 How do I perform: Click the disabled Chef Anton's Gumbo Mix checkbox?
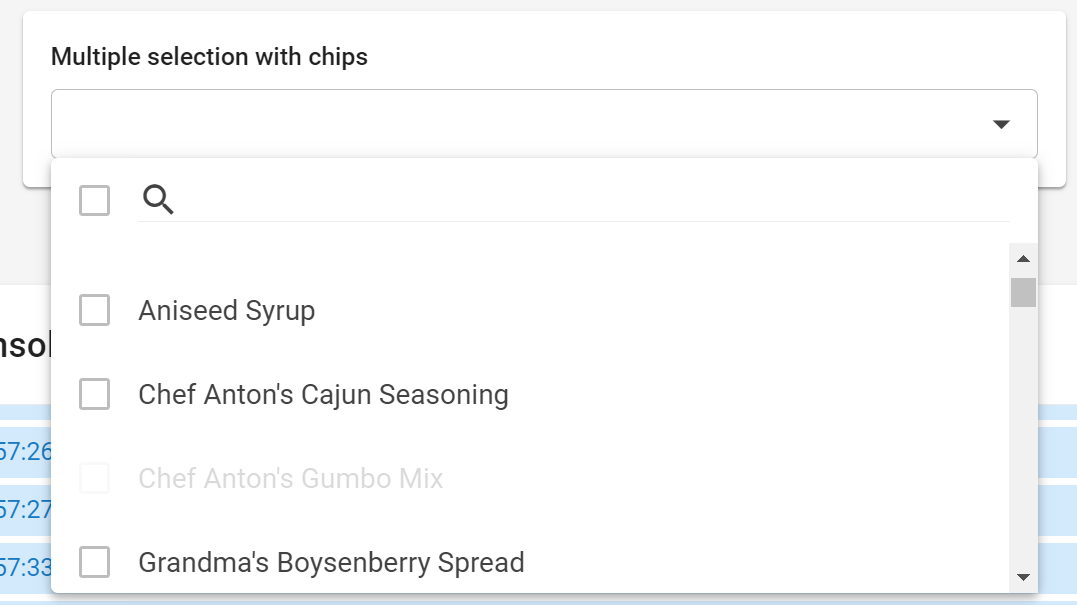pyautogui.click(x=95, y=478)
